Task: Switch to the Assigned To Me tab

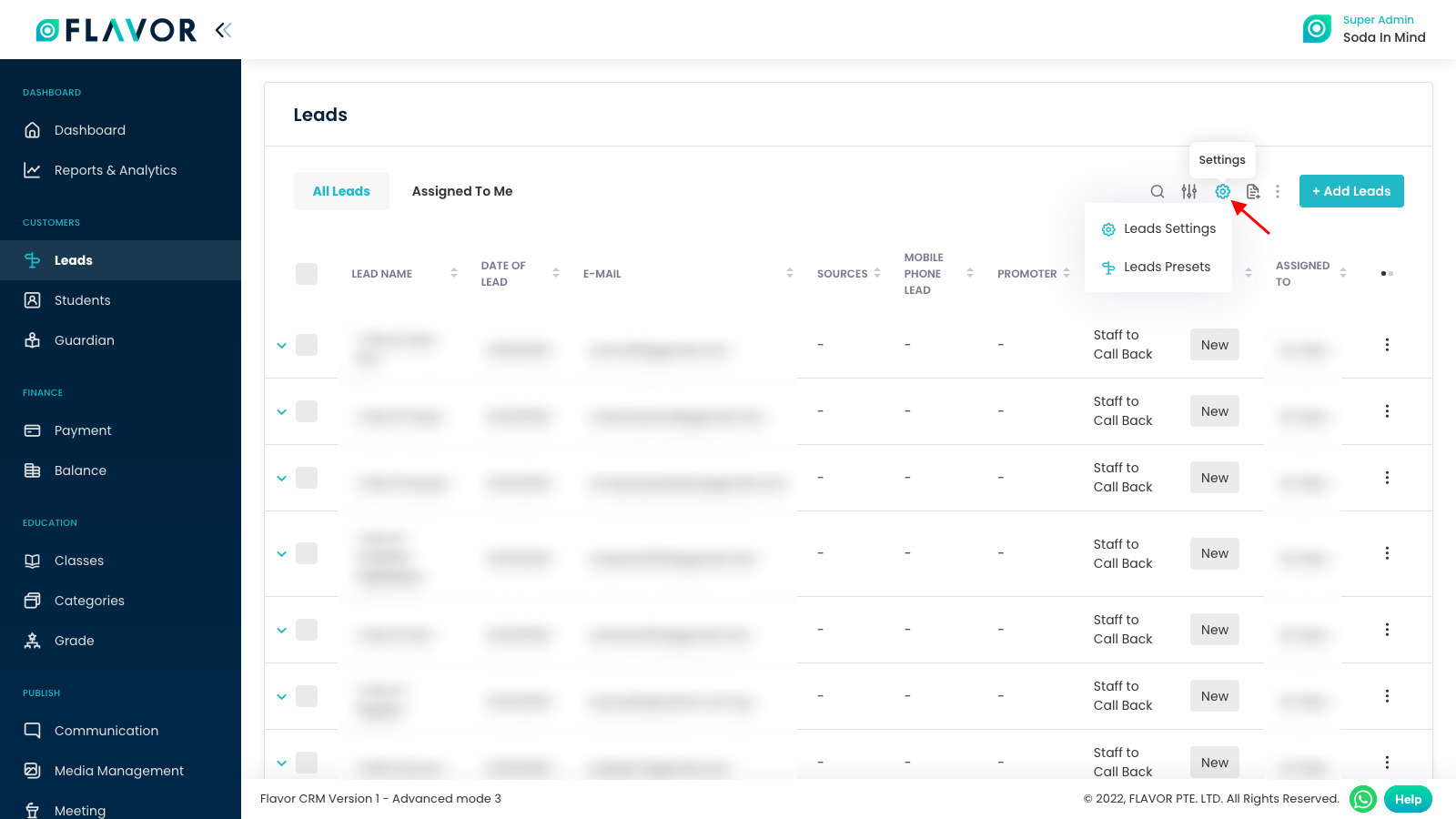Action: [461, 191]
